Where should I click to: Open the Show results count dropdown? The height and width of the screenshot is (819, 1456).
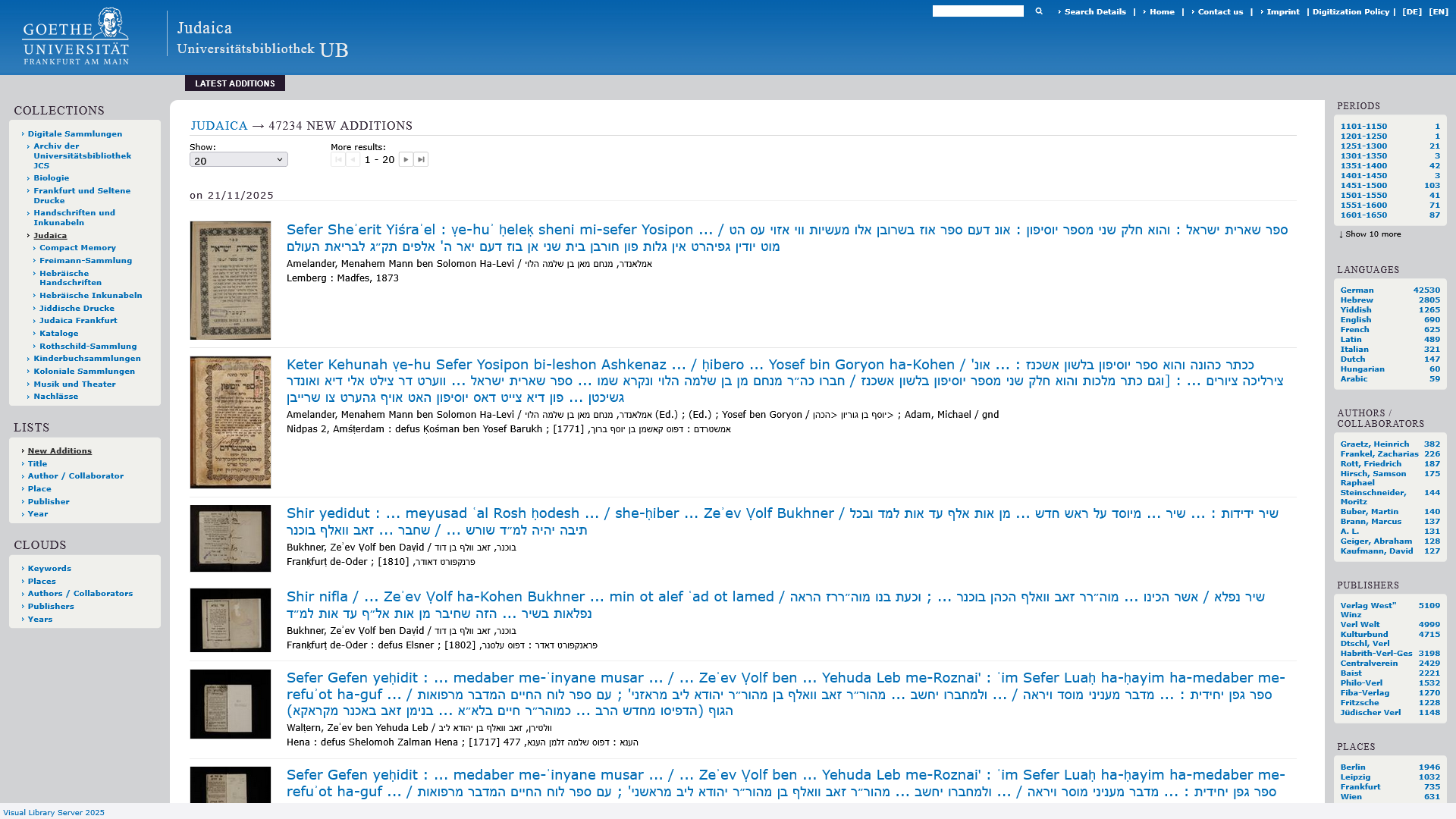[238, 159]
